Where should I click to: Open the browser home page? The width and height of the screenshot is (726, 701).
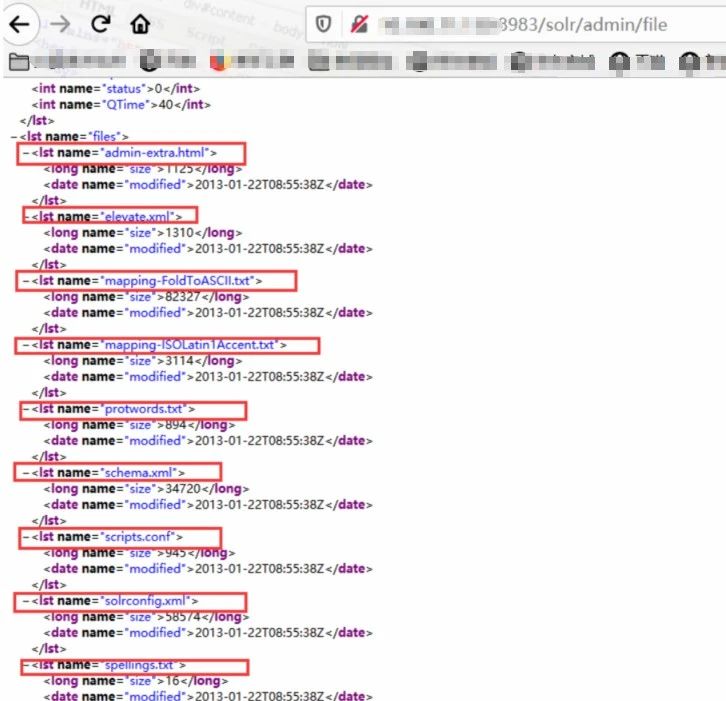click(x=141, y=24)
